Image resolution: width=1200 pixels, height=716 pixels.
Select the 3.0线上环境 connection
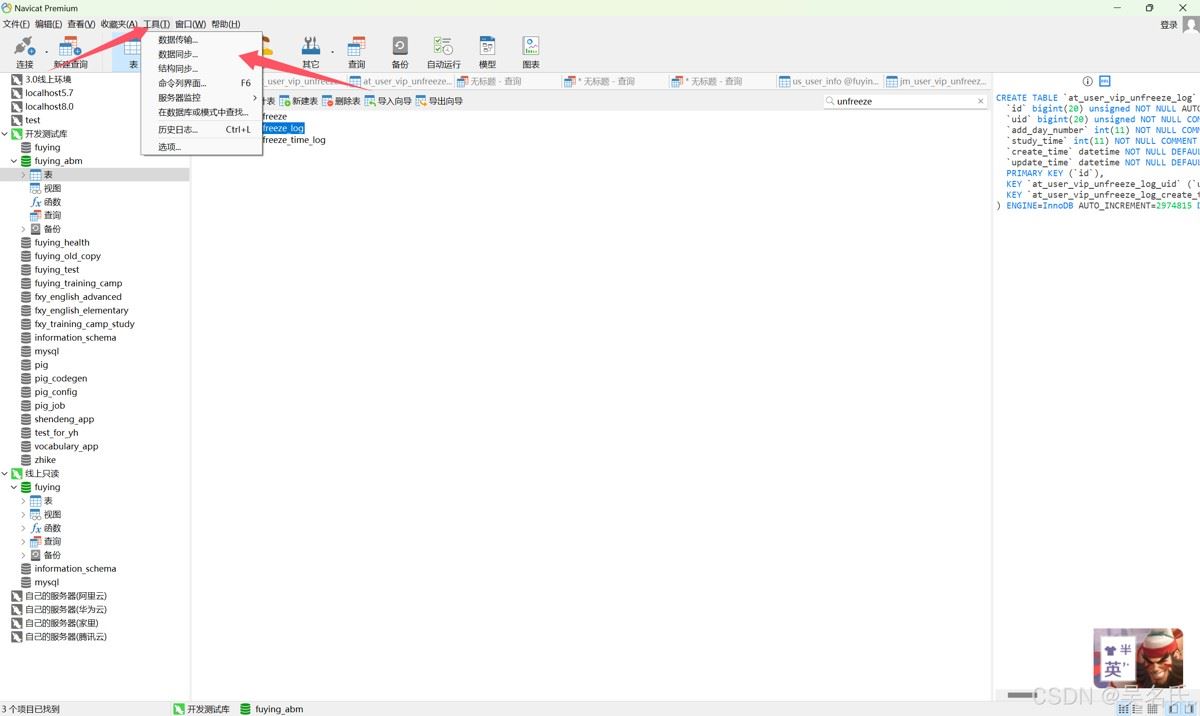(48, 79)
